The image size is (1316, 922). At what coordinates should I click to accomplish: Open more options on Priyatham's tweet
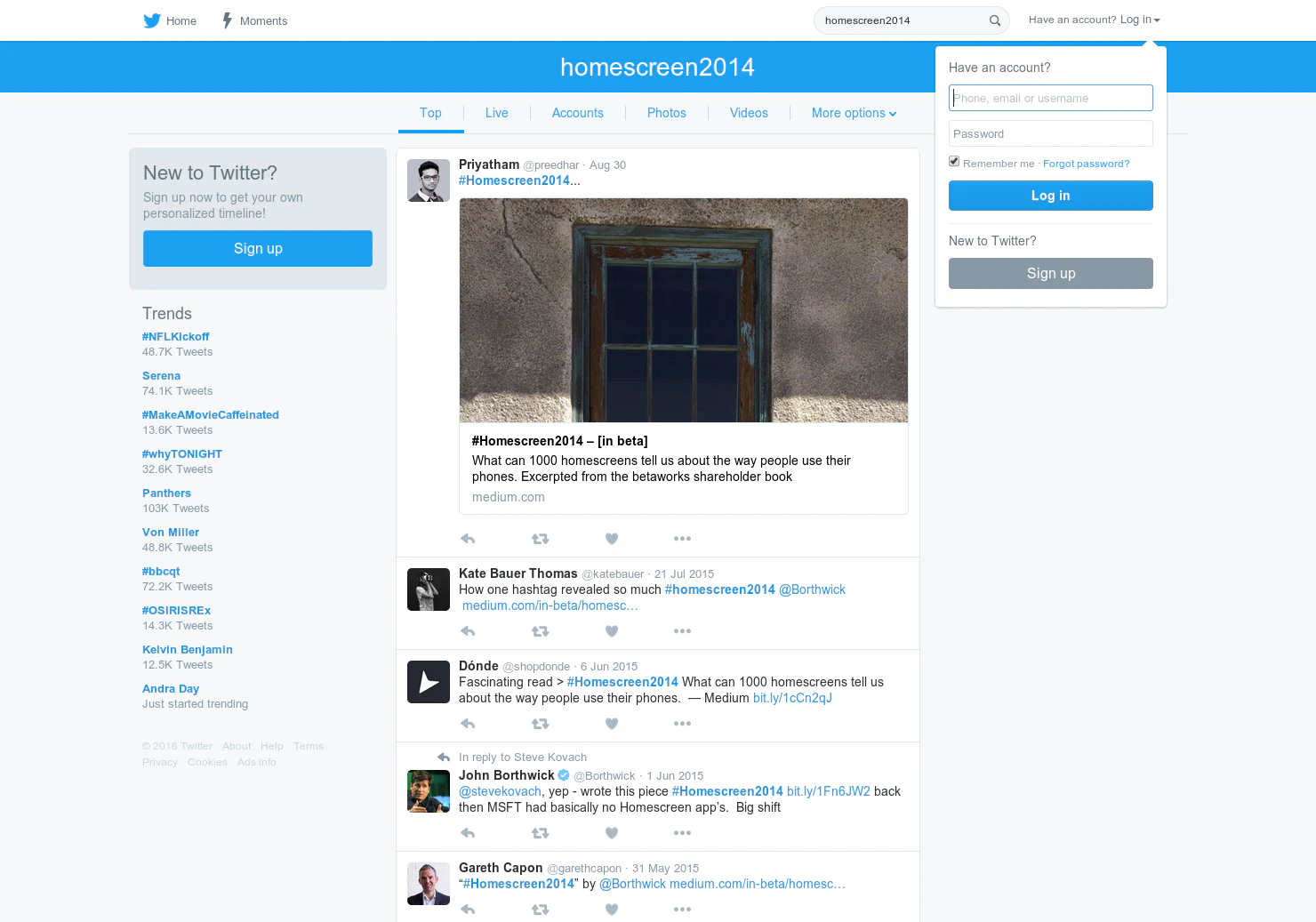[682, 539]
